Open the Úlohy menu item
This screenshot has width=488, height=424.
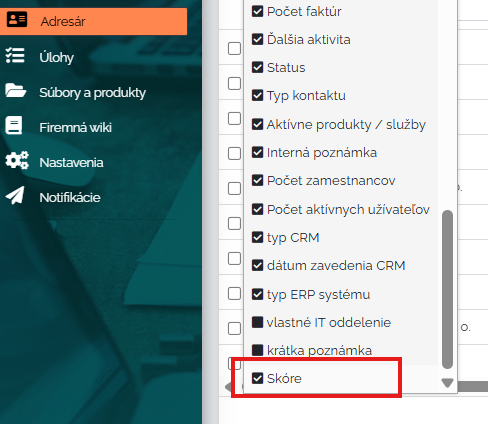pos(56,57)
